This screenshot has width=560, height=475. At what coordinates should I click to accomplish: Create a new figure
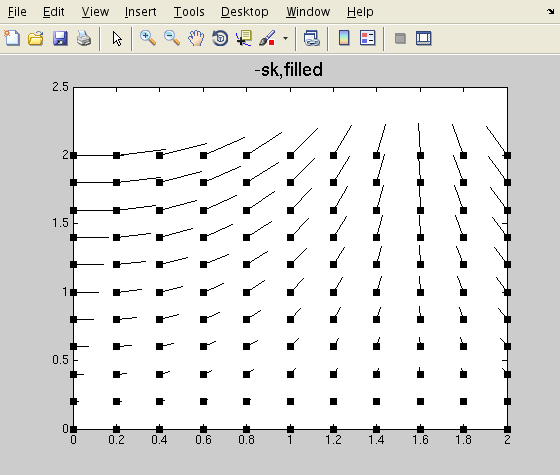click(x=12, y=38)
